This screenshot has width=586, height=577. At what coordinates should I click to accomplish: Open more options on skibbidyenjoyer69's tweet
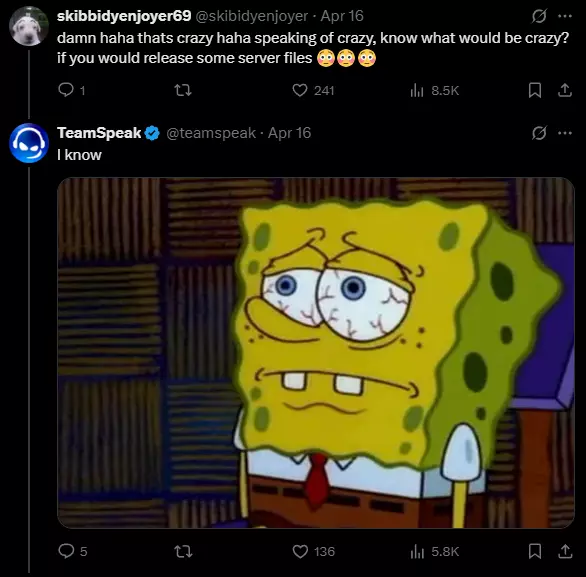pyautogui.click(x=565, y=16)
